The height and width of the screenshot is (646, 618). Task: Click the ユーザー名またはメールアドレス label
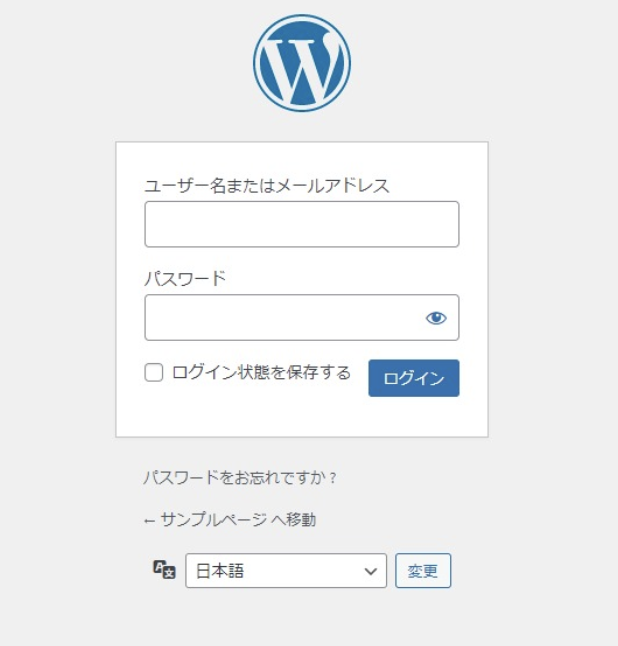(x=267, y=186)
